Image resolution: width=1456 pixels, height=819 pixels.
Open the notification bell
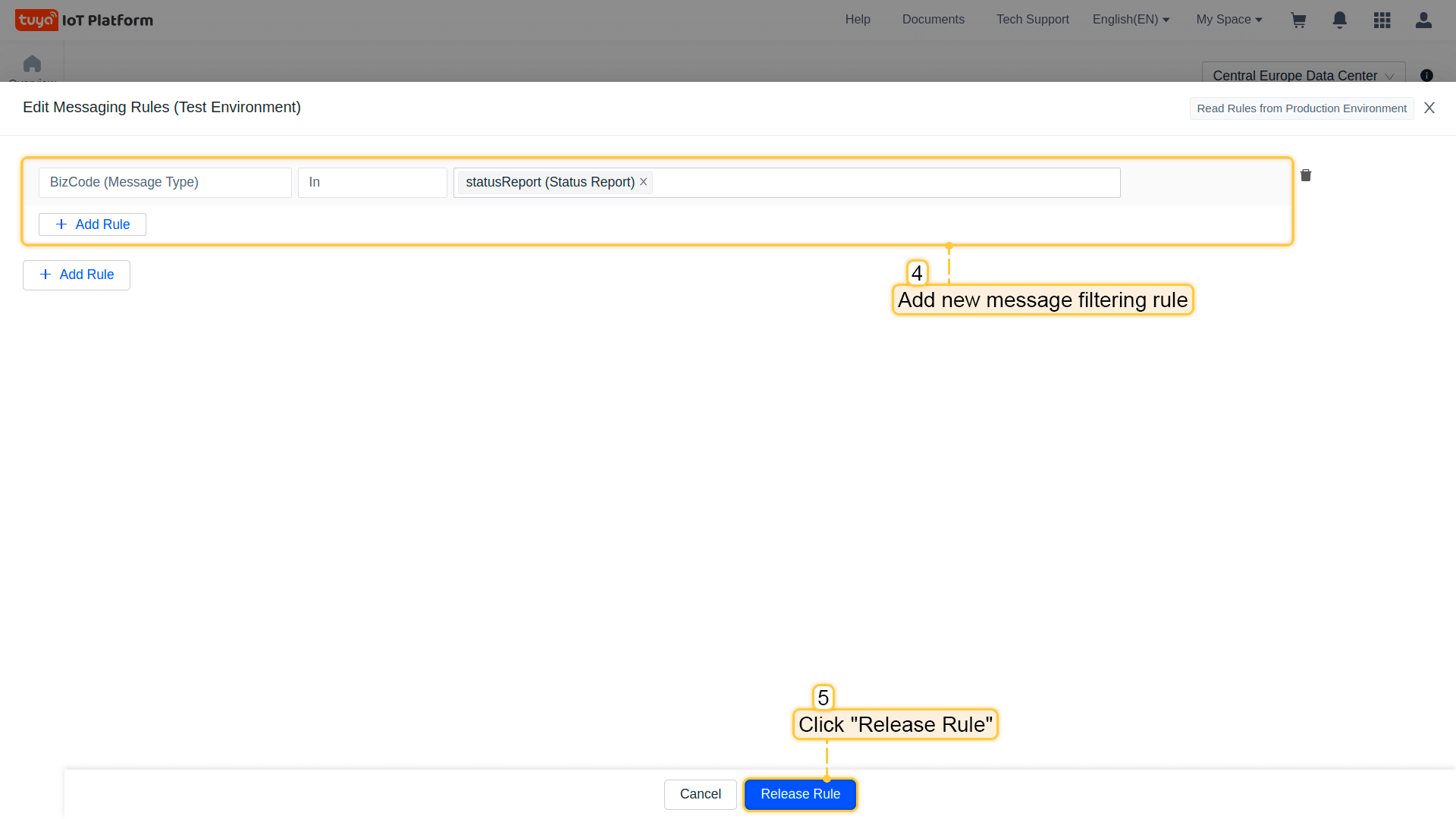[1340, 20]
